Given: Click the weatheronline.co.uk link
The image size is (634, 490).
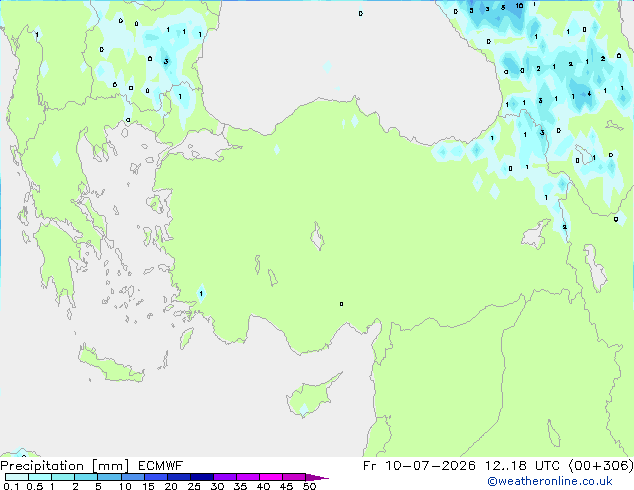Looking at the screenshot, I should click(550, 481).
